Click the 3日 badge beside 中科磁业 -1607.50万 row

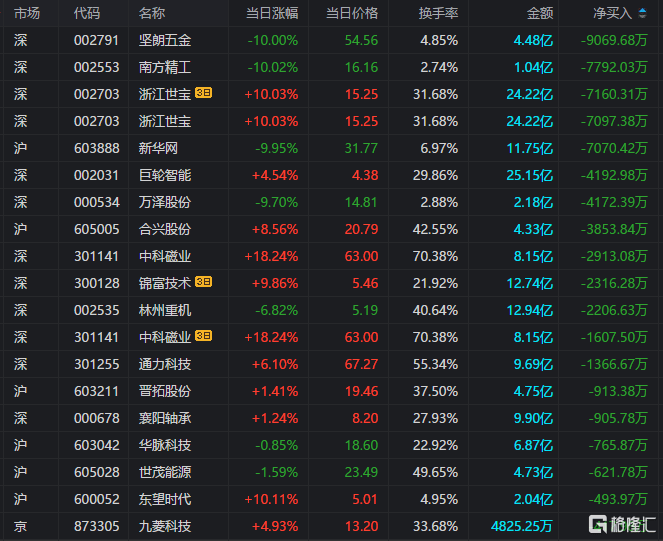coord(203,336)
